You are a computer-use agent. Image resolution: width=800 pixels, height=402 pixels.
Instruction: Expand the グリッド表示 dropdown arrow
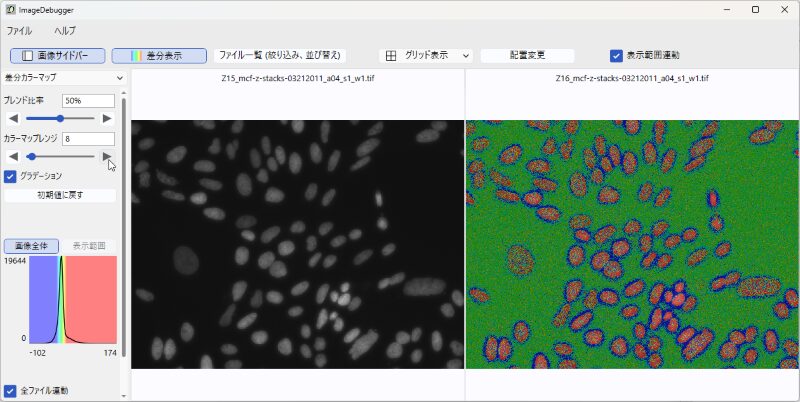(466, 56)
